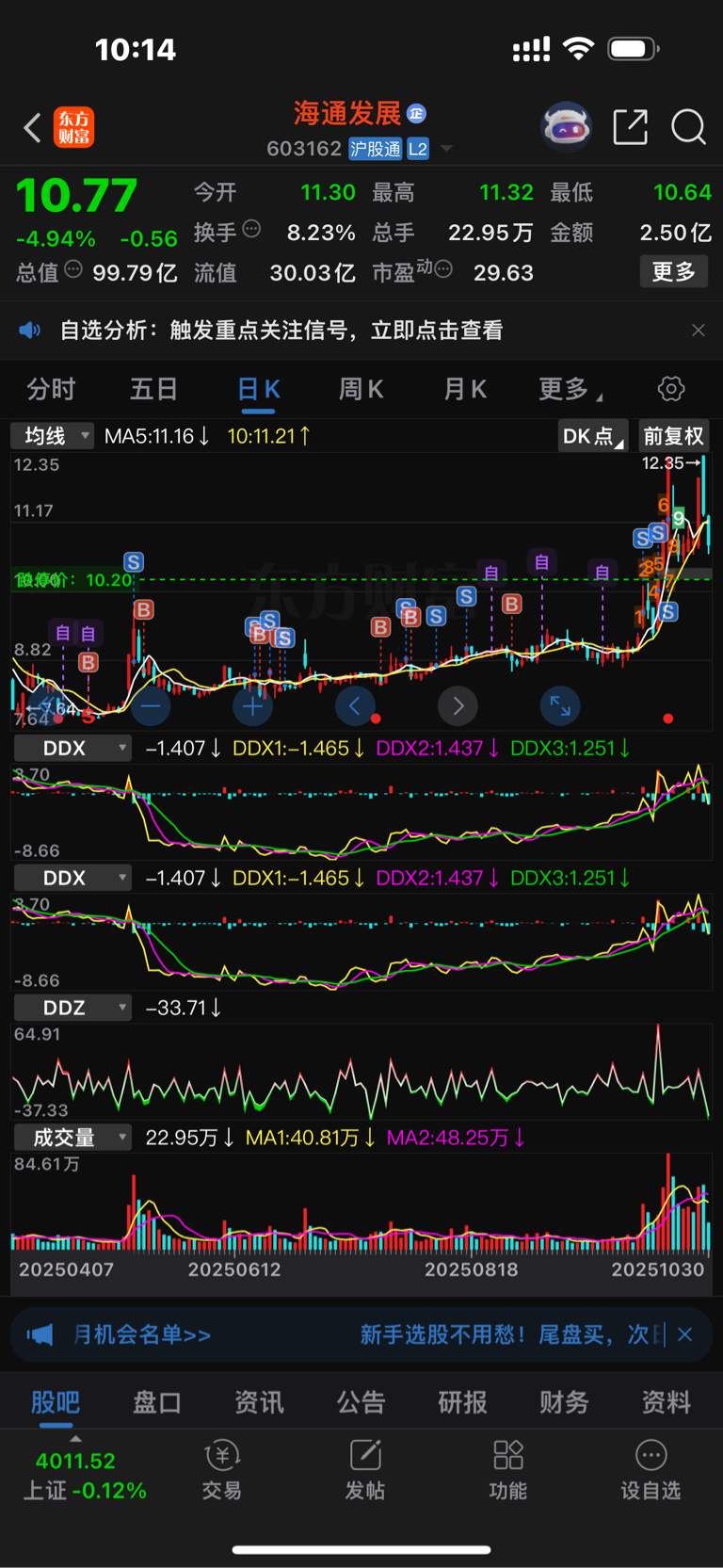Open the 成交量 indicator dropdown

(x=72, y=1138)
